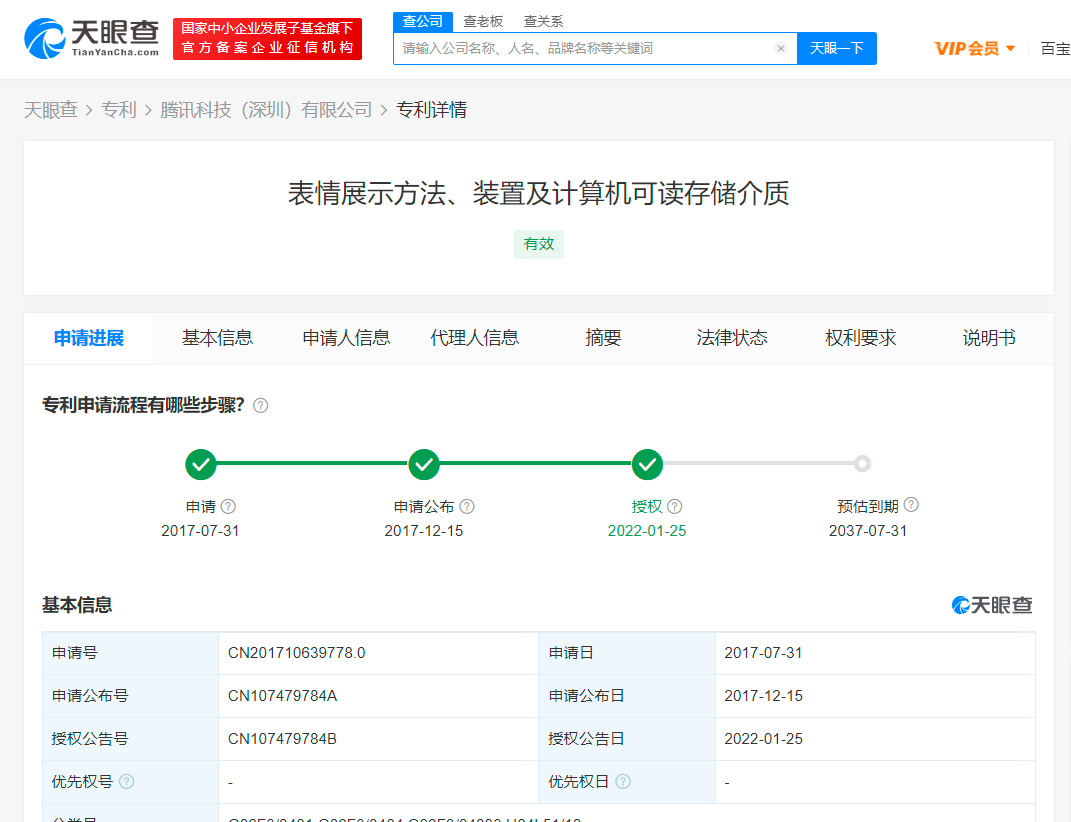Click the green 2022-01-25 date under 授权
The height and width of the screenshot is (822, 1071).
(648, 531)
